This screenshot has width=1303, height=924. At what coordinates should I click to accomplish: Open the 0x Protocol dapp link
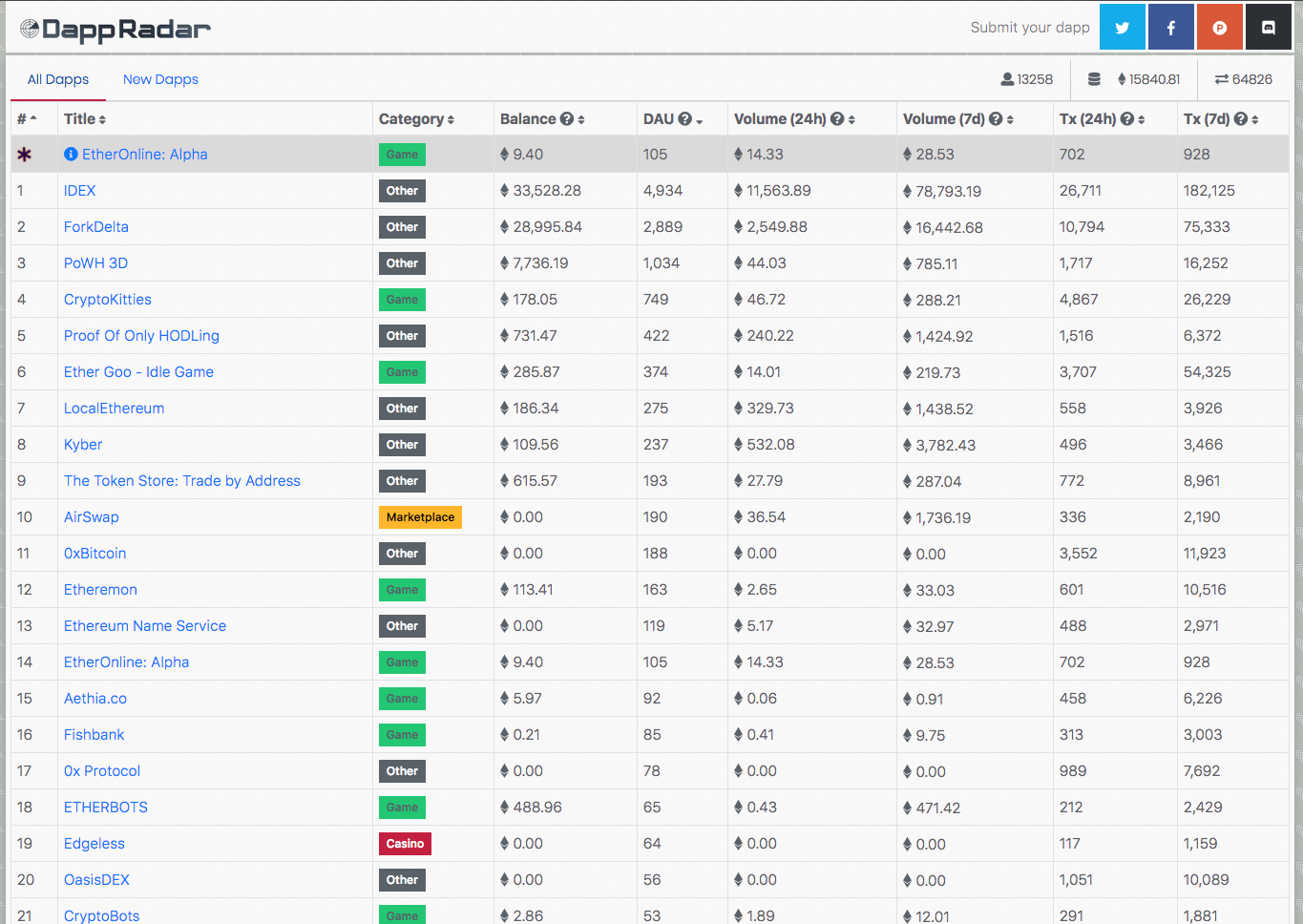tap(102, 770)
